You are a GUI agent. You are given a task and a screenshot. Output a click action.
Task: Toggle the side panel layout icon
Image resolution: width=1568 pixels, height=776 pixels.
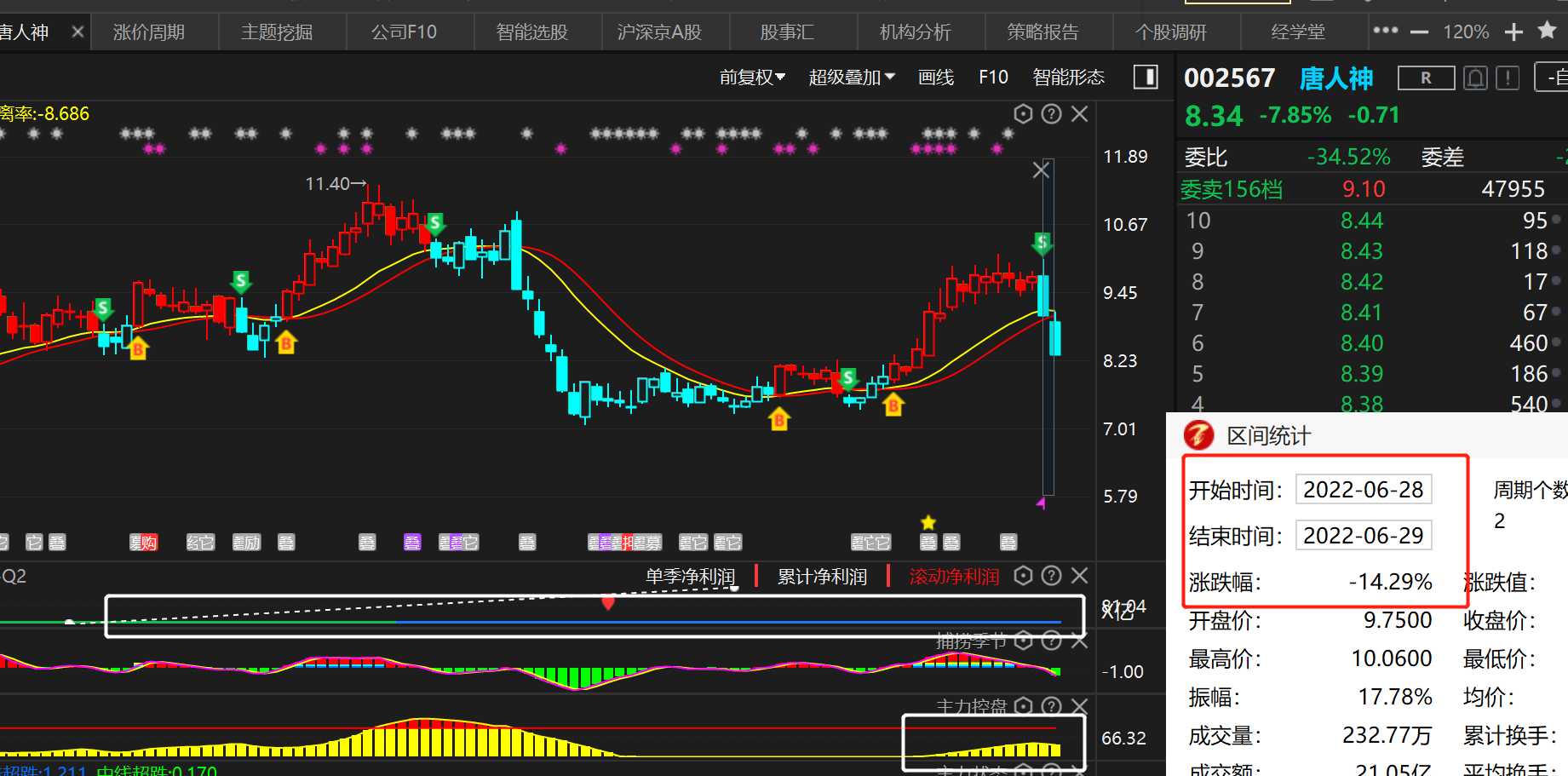click(1146, 78)
